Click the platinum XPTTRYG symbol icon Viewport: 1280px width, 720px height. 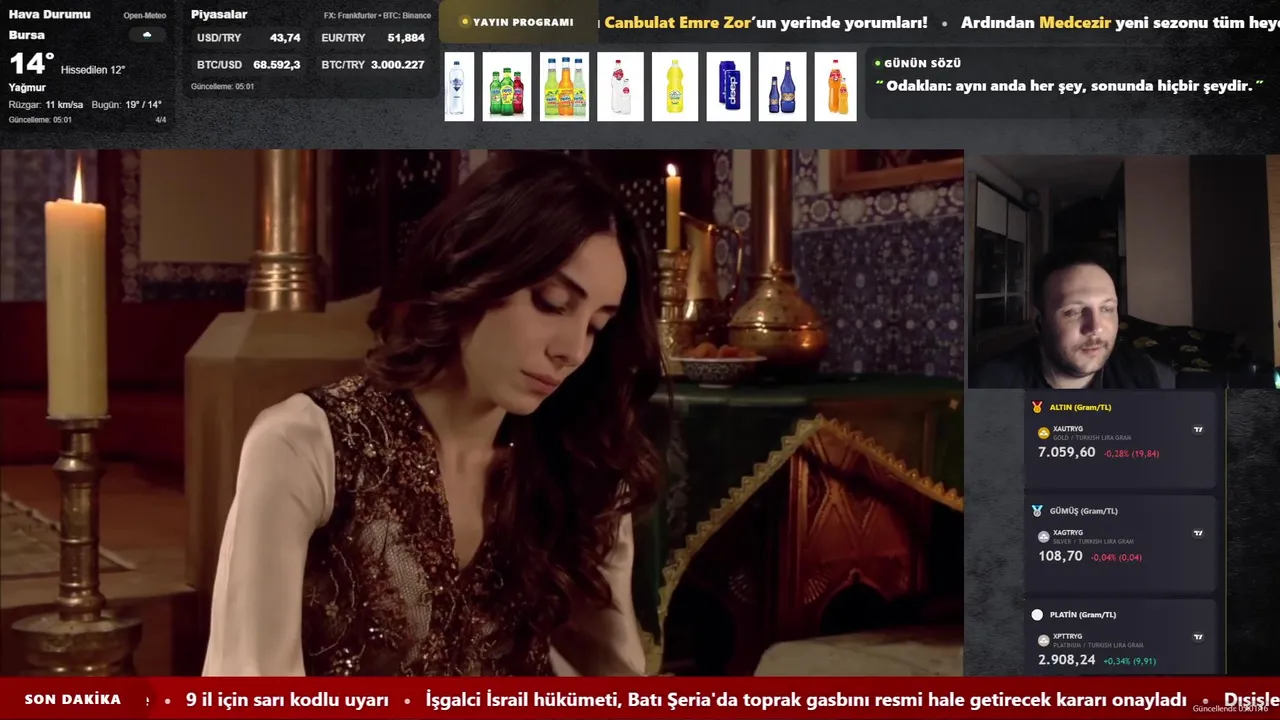1044,640
